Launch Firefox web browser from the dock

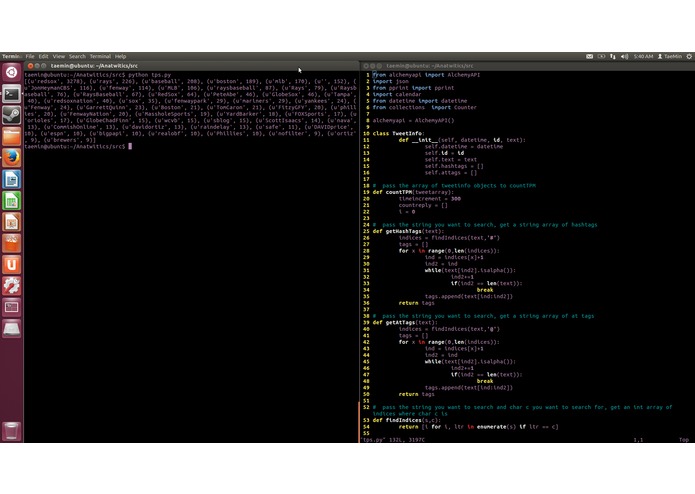(12, 158)
